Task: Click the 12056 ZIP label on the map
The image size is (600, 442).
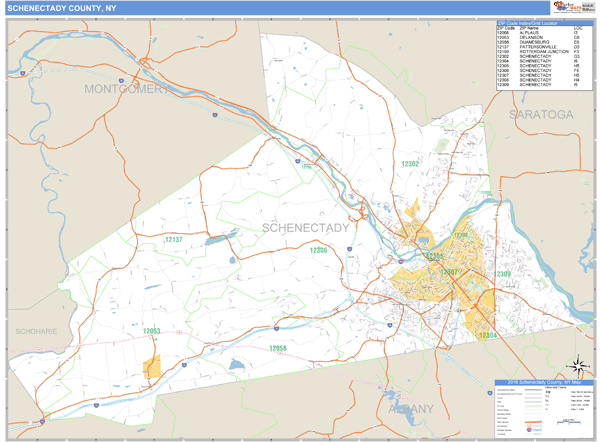Action: click(278, 348)
